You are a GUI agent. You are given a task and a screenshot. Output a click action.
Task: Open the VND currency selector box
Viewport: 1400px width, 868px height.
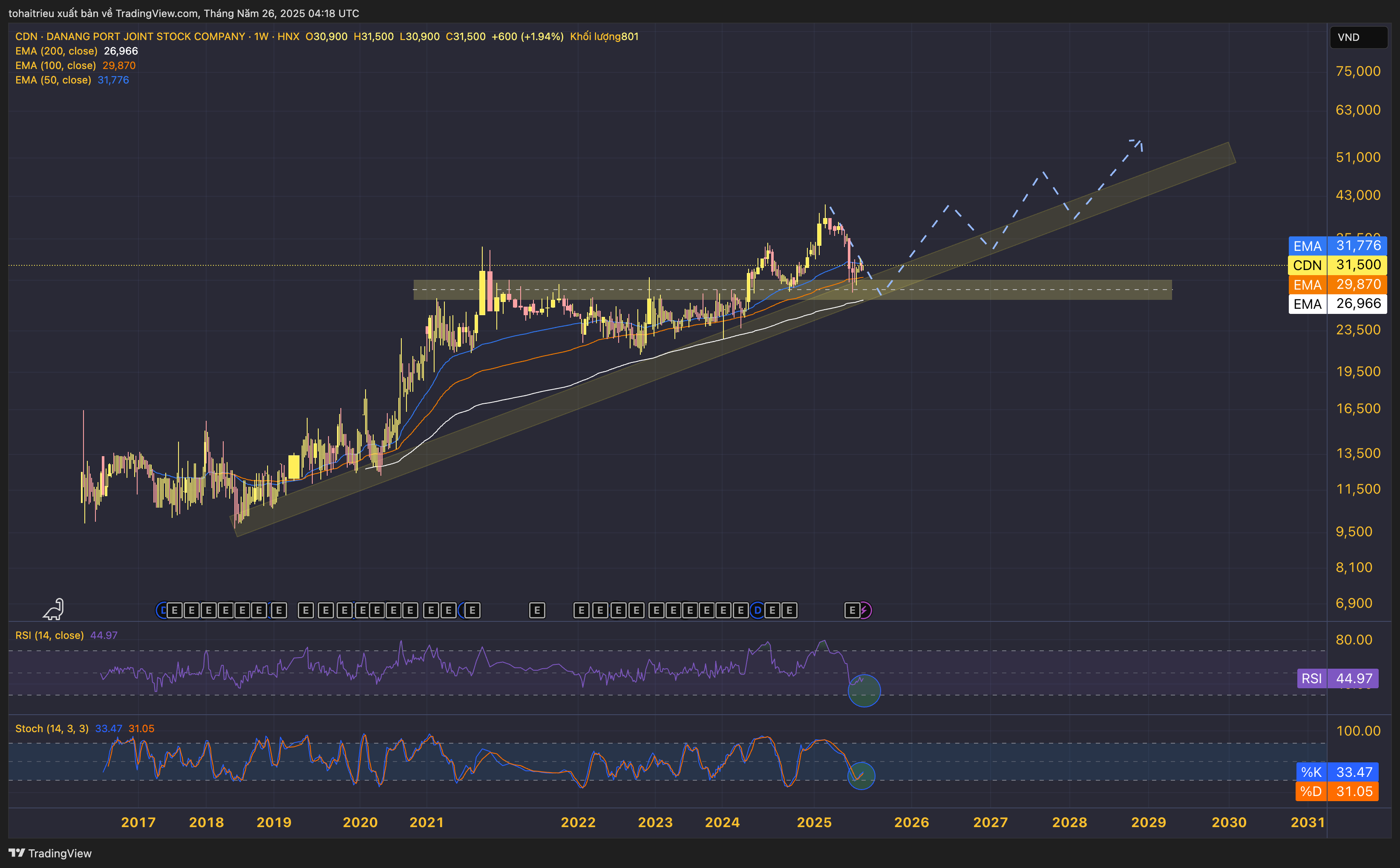tap(1358, 37)
